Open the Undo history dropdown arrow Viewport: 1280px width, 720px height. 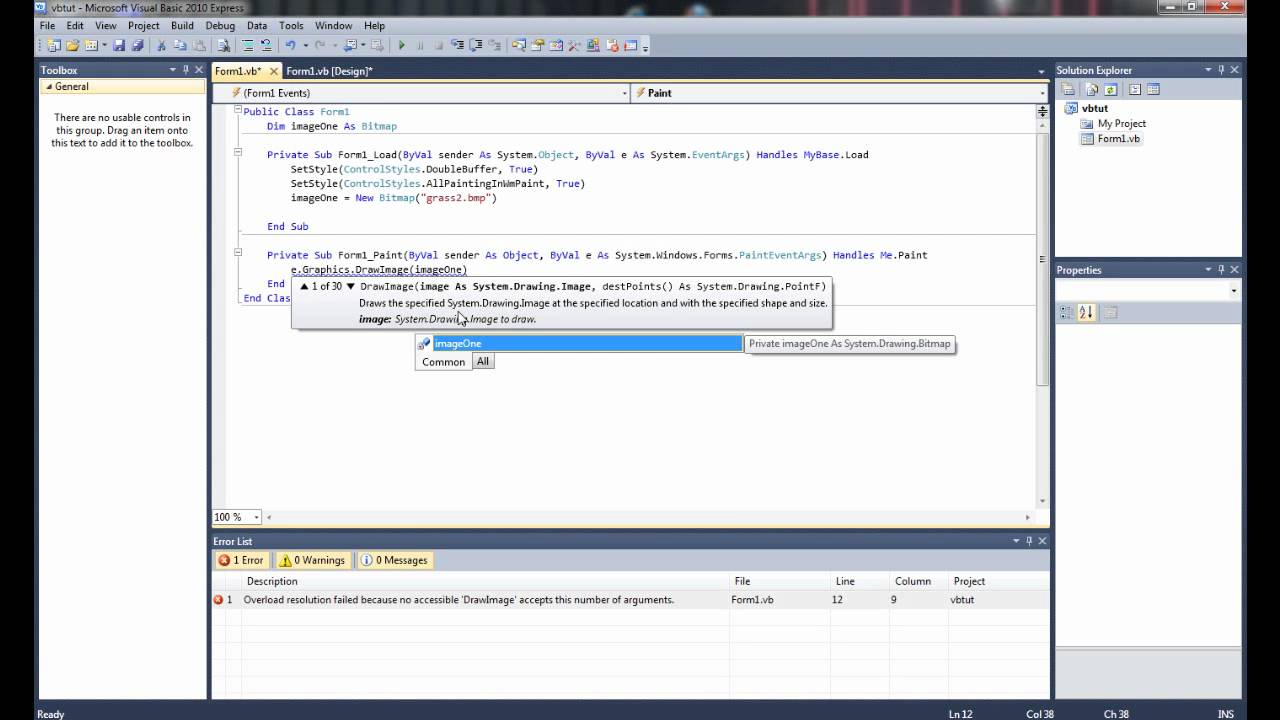(x=304, y=46)
